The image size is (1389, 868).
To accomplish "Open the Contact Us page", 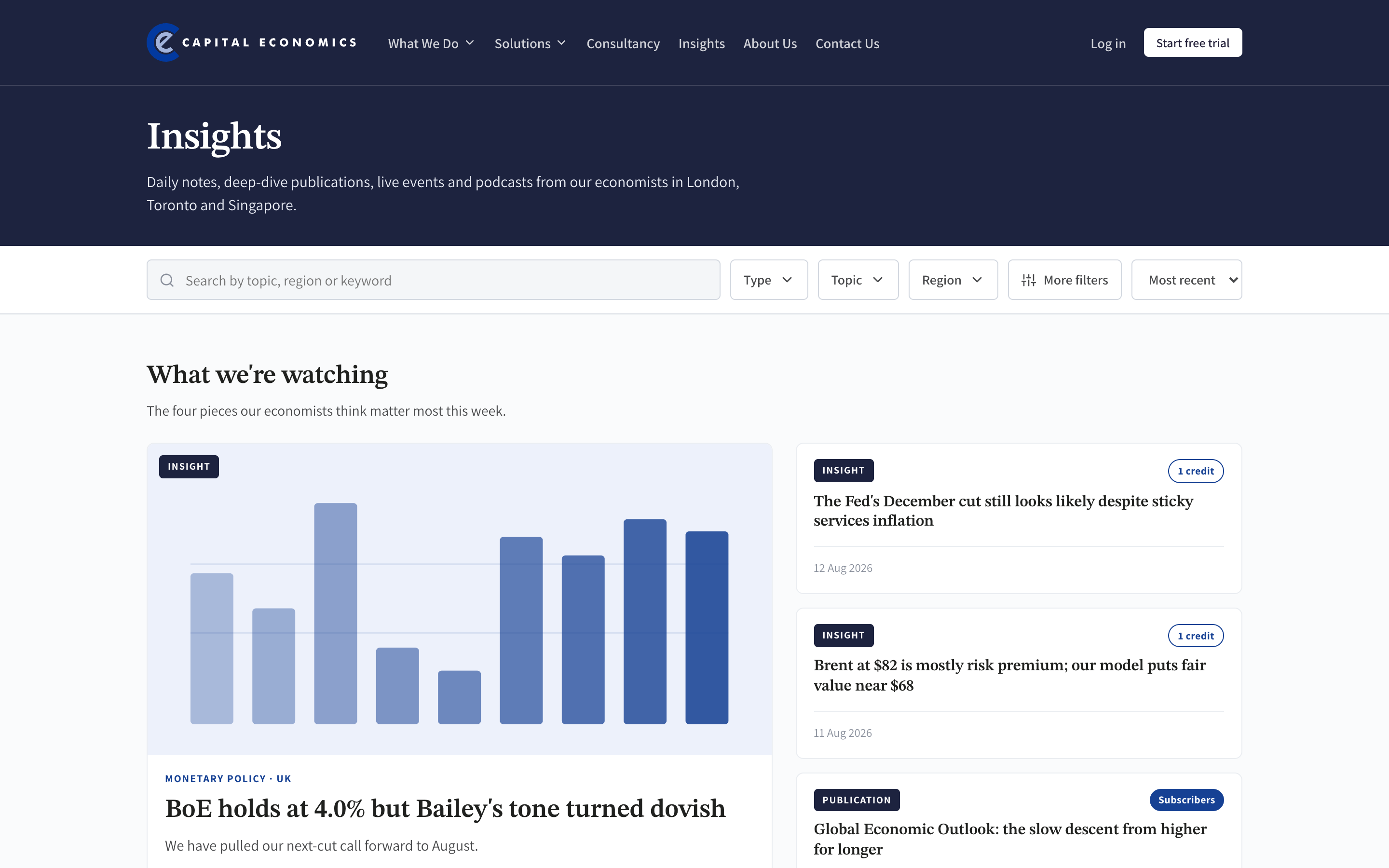I will [847, 43].
